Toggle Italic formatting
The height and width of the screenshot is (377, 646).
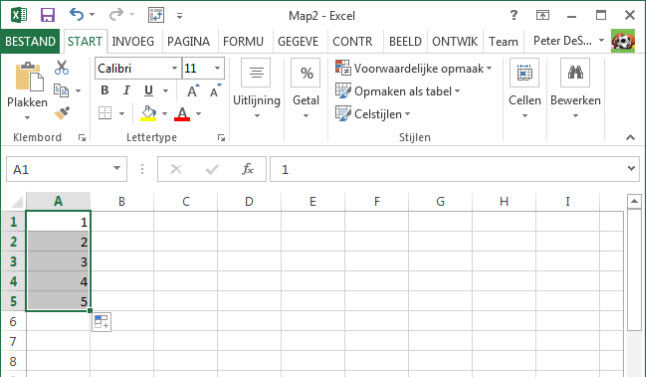(126, 90)
